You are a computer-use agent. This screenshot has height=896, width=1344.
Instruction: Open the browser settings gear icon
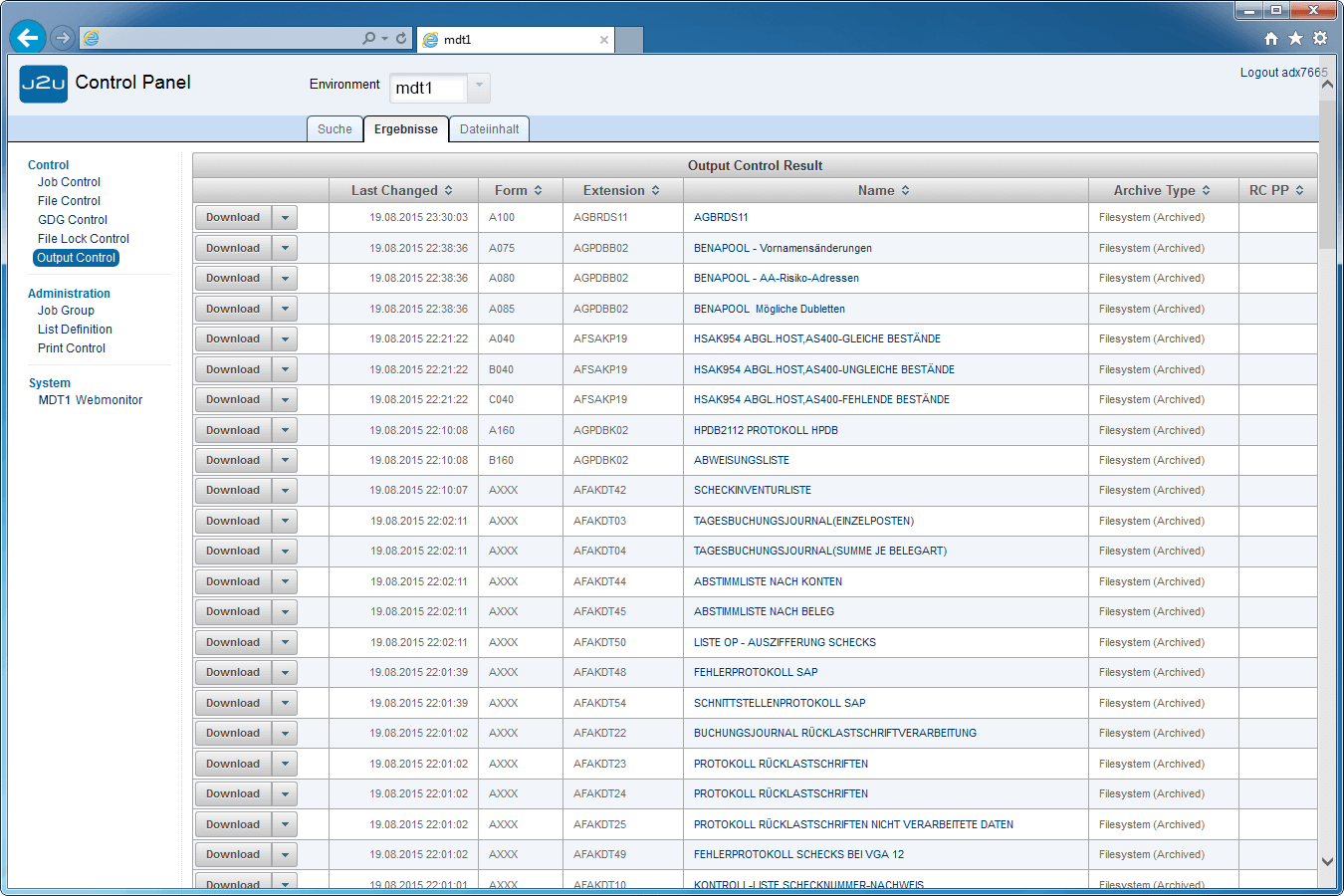(x=1320, y=39)
